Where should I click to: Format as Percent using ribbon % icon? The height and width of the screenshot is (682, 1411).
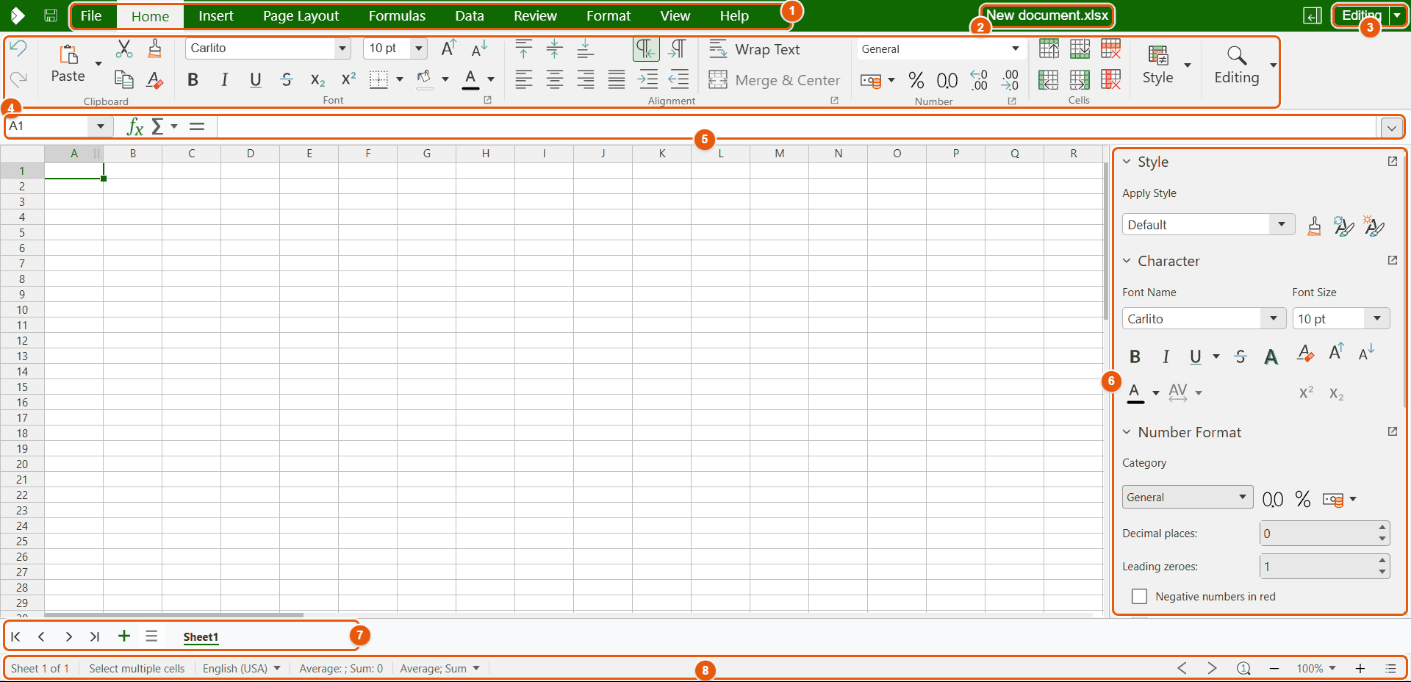pyautogui.click(x=916, y=80)
